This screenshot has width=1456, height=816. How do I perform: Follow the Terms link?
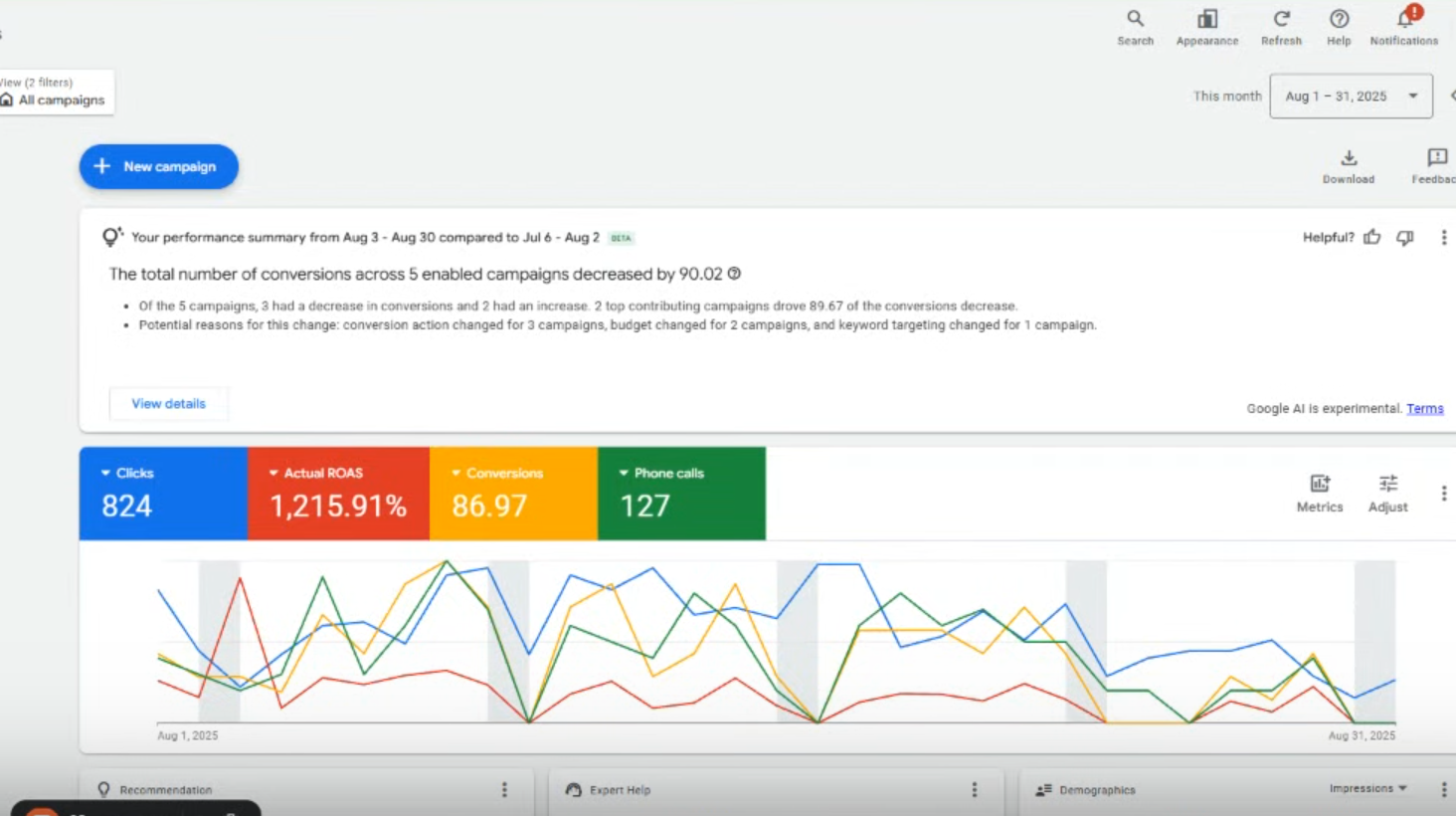click(x=1424, y=409)
